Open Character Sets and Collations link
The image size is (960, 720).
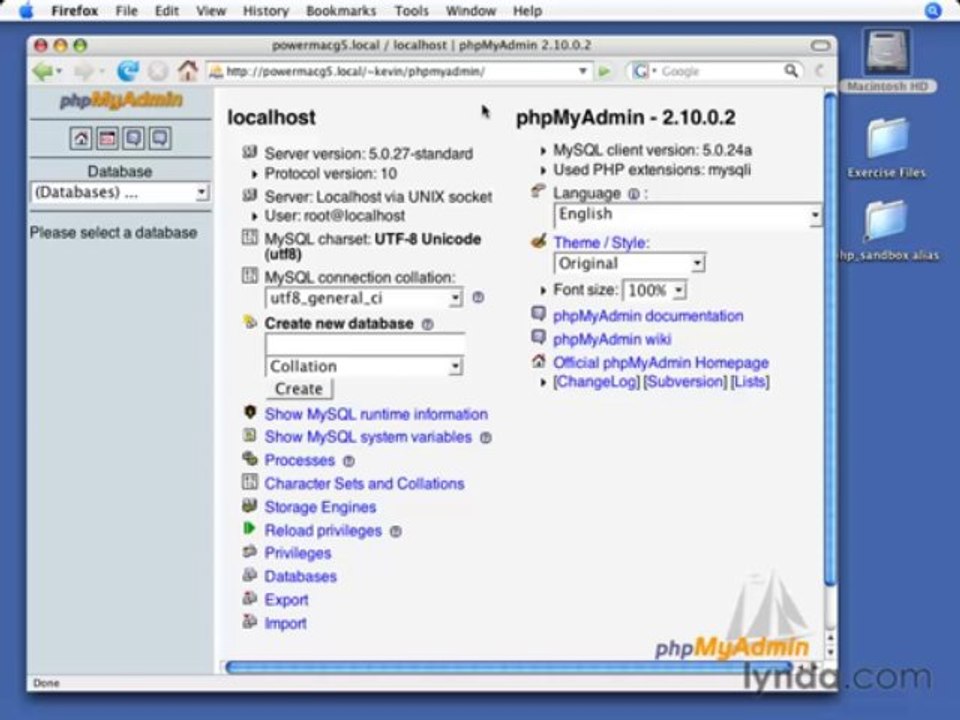(364, 484)
